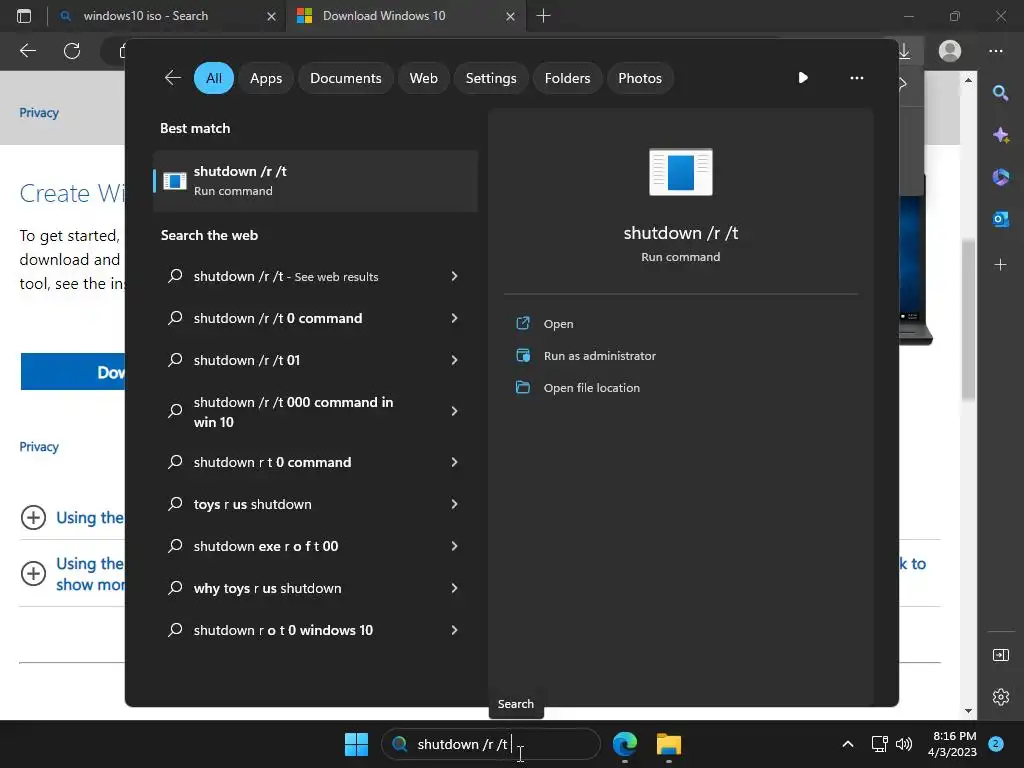1024x768 pixels.
Task: Click the Open action icon
Action: [523, 323]
